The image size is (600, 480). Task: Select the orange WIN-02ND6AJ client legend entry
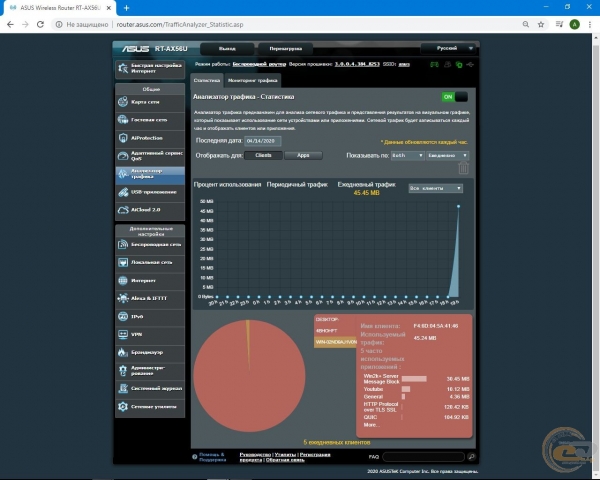(335, 342)
